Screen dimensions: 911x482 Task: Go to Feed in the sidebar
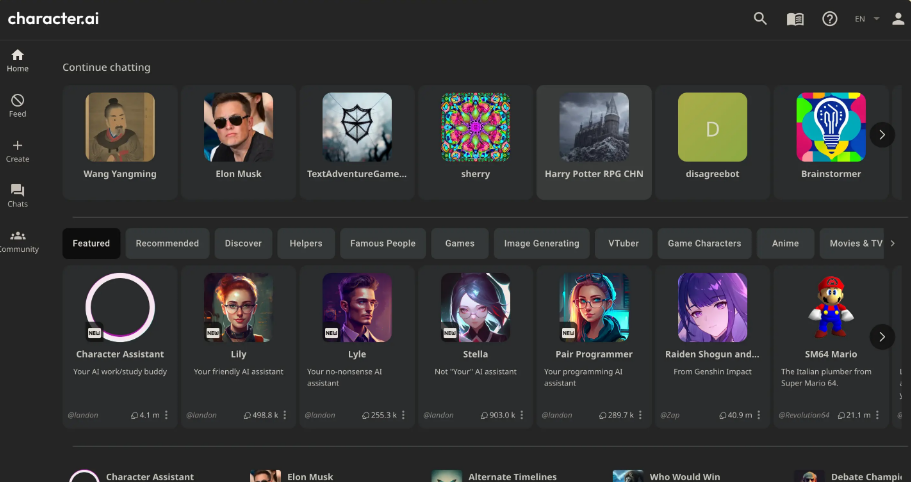click(x=17, y=105)
